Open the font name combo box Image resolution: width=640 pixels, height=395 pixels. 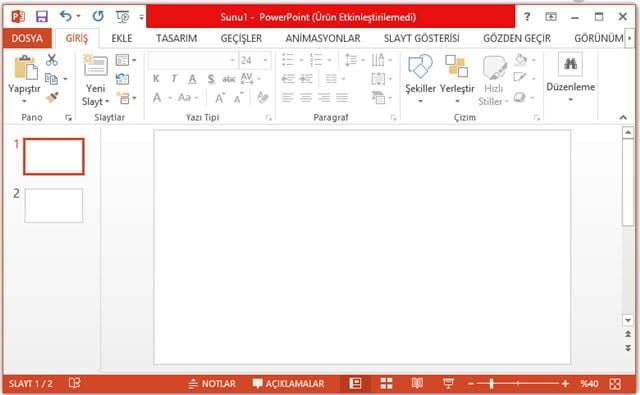coord(192,60)
